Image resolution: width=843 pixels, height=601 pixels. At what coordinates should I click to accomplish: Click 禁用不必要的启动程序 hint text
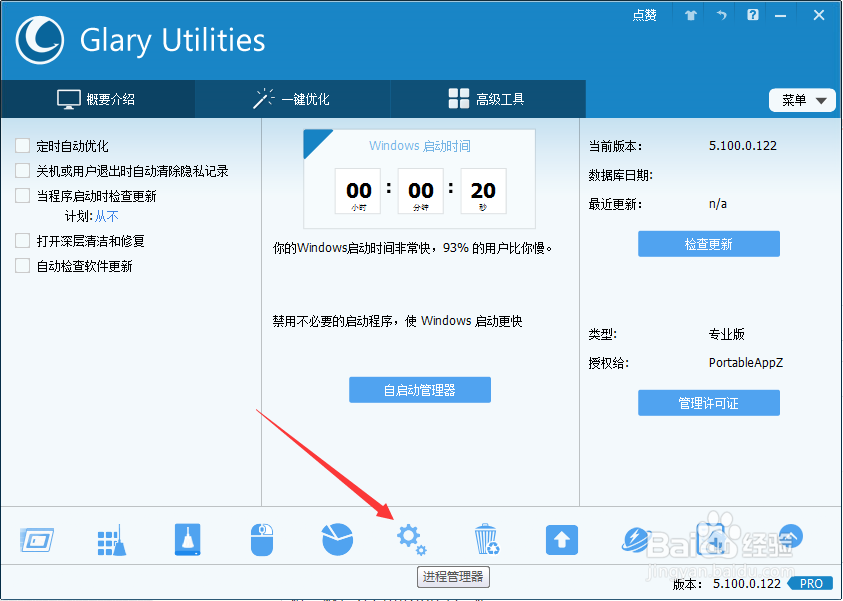(x=397, y=321)
